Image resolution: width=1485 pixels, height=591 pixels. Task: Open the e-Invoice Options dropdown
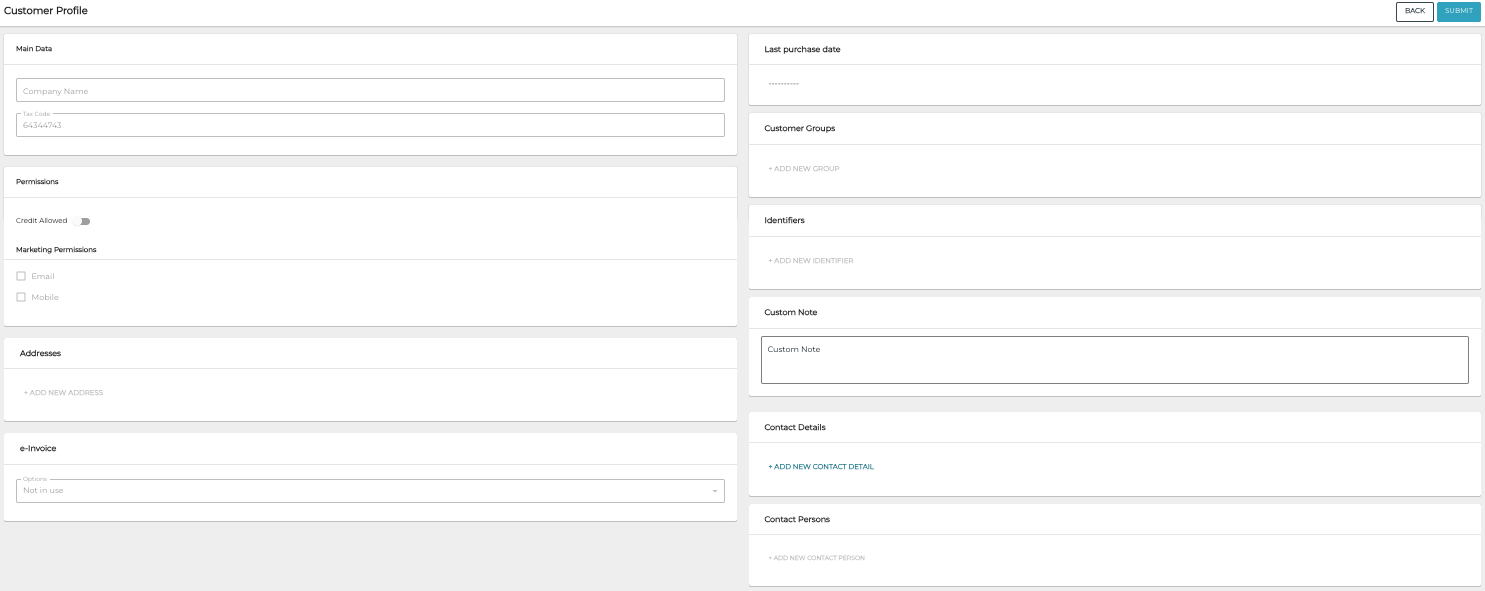click(x=370, y=489)
